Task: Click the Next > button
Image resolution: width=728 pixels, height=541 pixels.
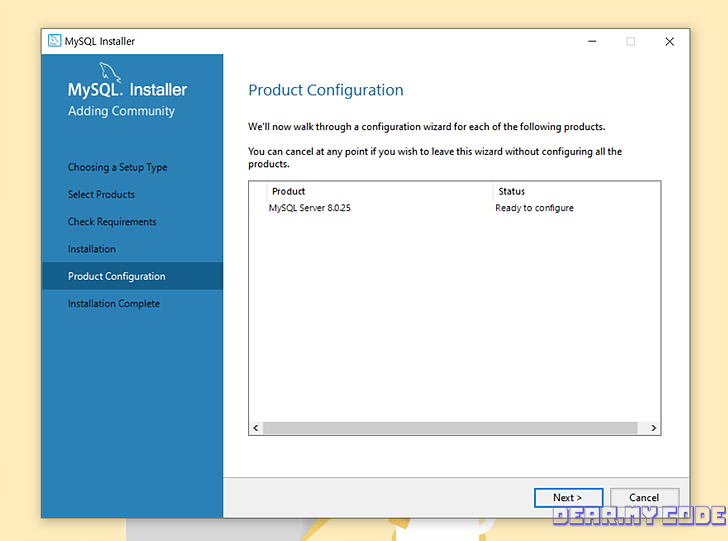Action: pyautogui.click(x=568, y=497)
